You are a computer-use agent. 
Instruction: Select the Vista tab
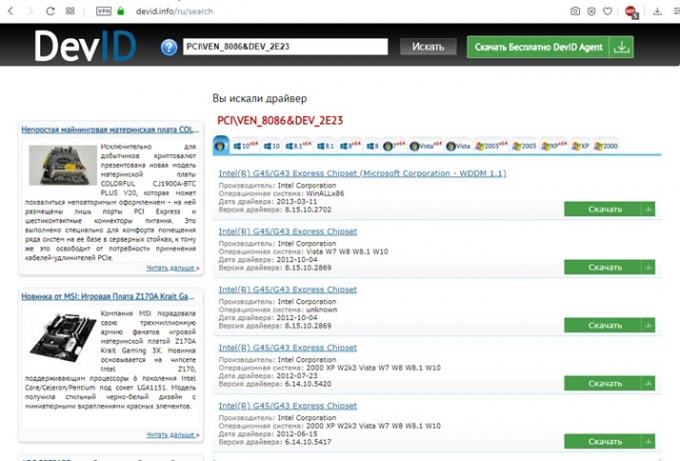tap(458, 146)
